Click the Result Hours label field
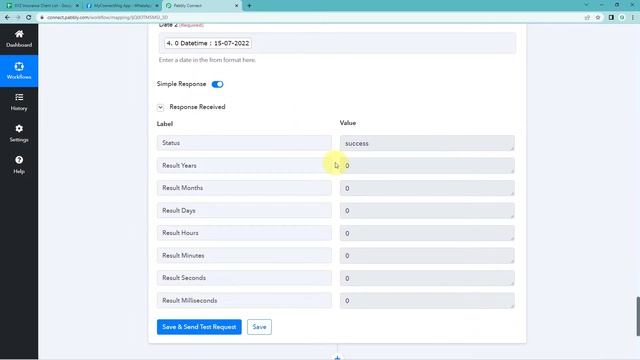This screenshot has width=640, height=360. (x=244, y=233)
